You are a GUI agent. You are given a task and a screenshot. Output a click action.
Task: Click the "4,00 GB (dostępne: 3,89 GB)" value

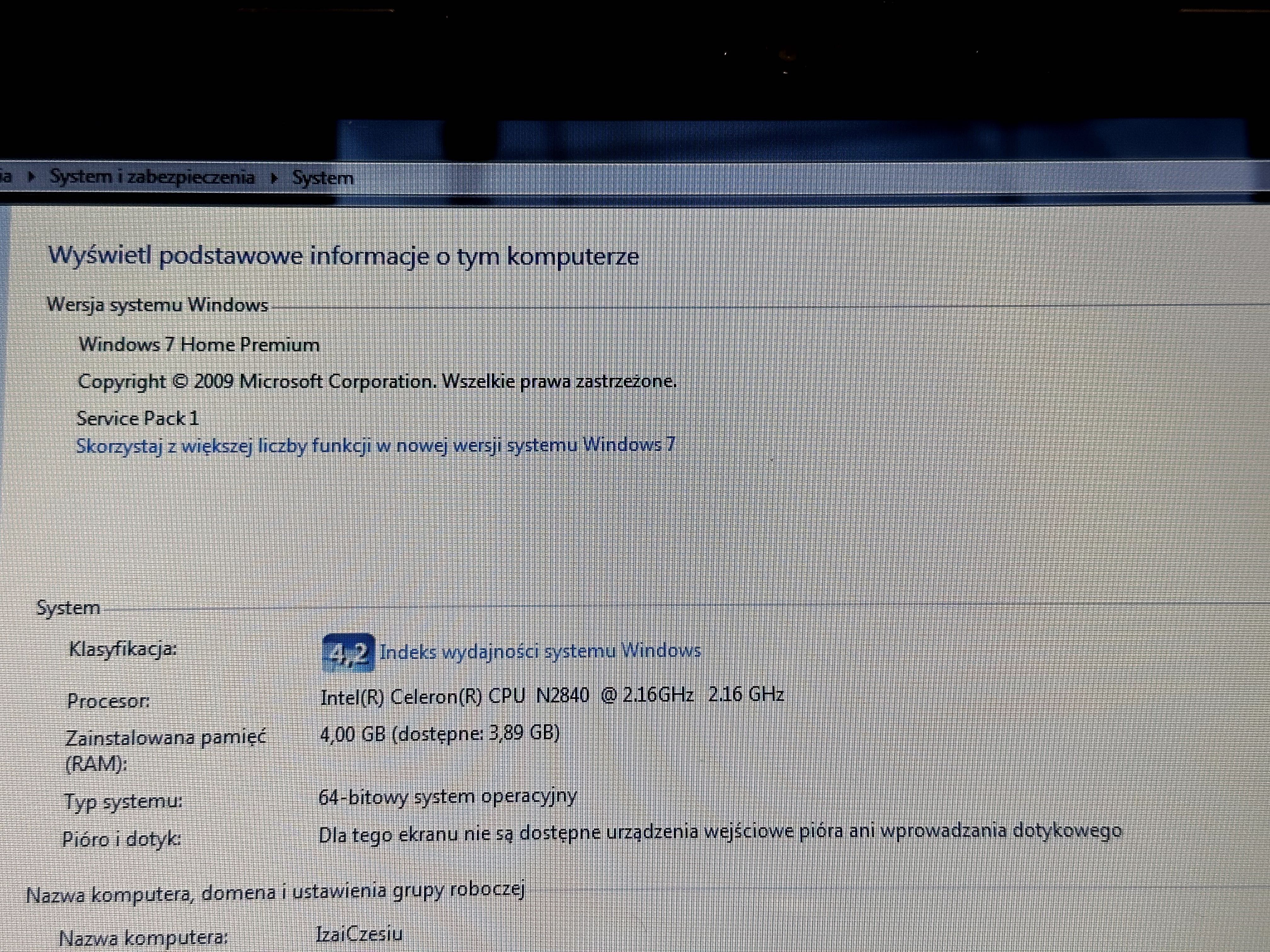[440, 734]
